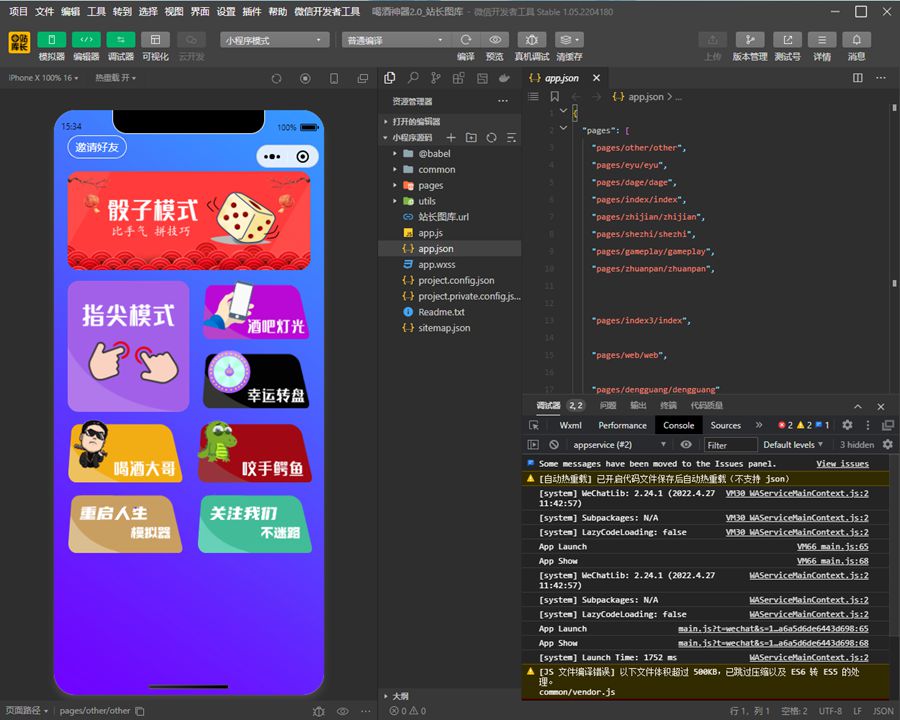This screenshot has height=720, width=900.
Task: Click the 真机调试 real-device debug icon
Action: 531,40
